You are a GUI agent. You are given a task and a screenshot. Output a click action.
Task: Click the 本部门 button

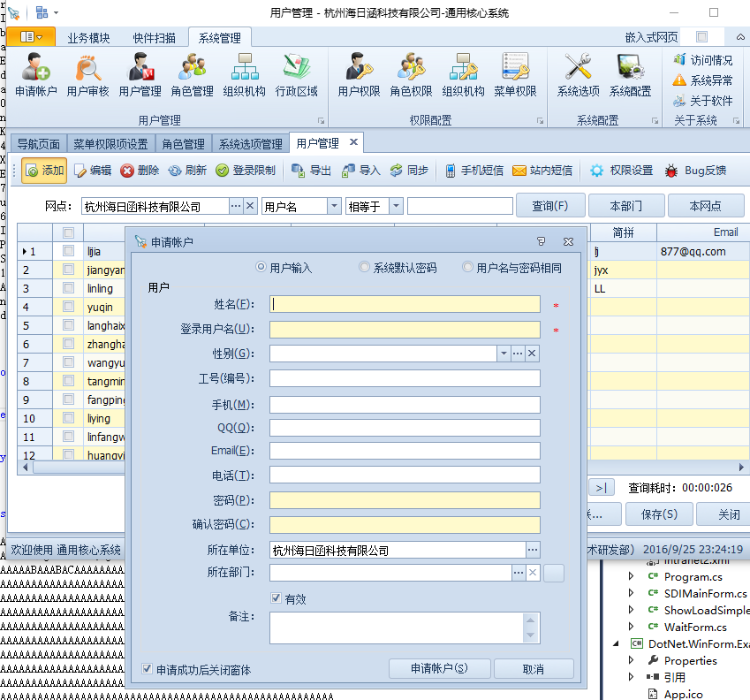click(x=626, y=206)
